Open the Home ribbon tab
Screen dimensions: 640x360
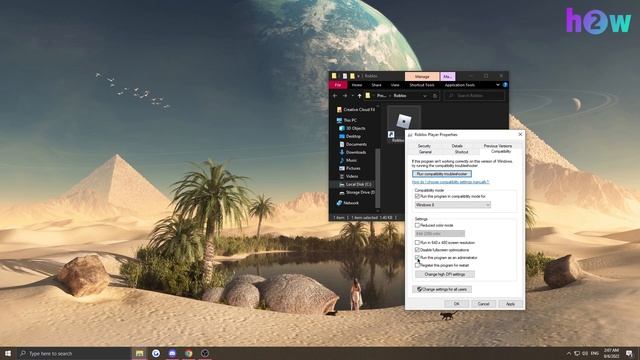[357, 85]
